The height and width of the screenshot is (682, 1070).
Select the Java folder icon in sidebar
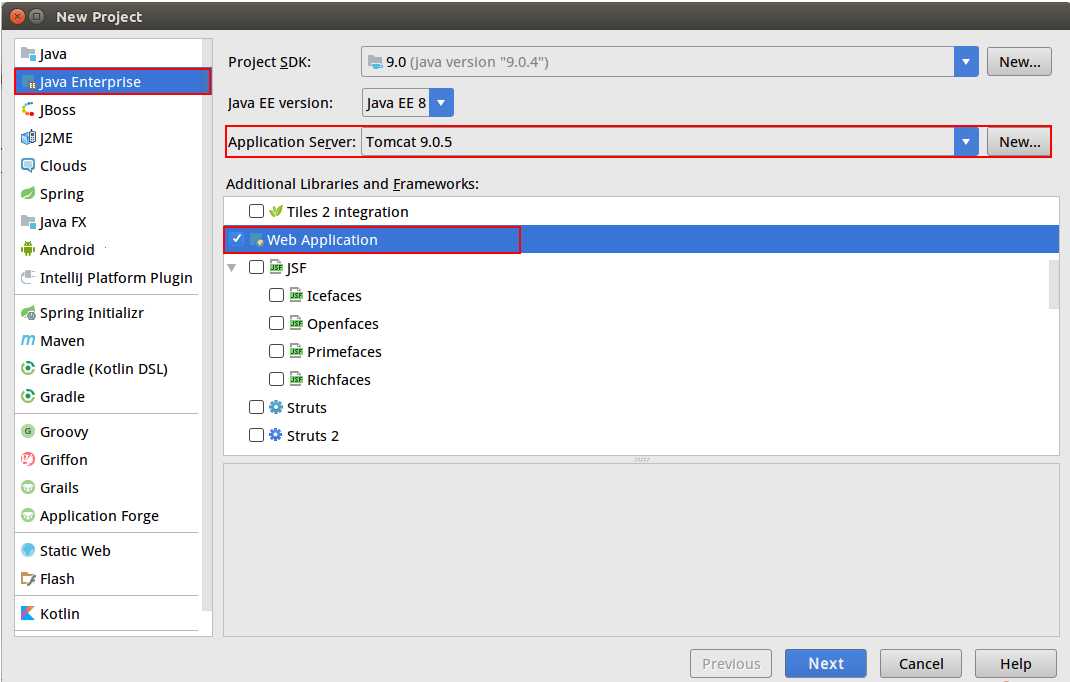click(x=28, y=53)
